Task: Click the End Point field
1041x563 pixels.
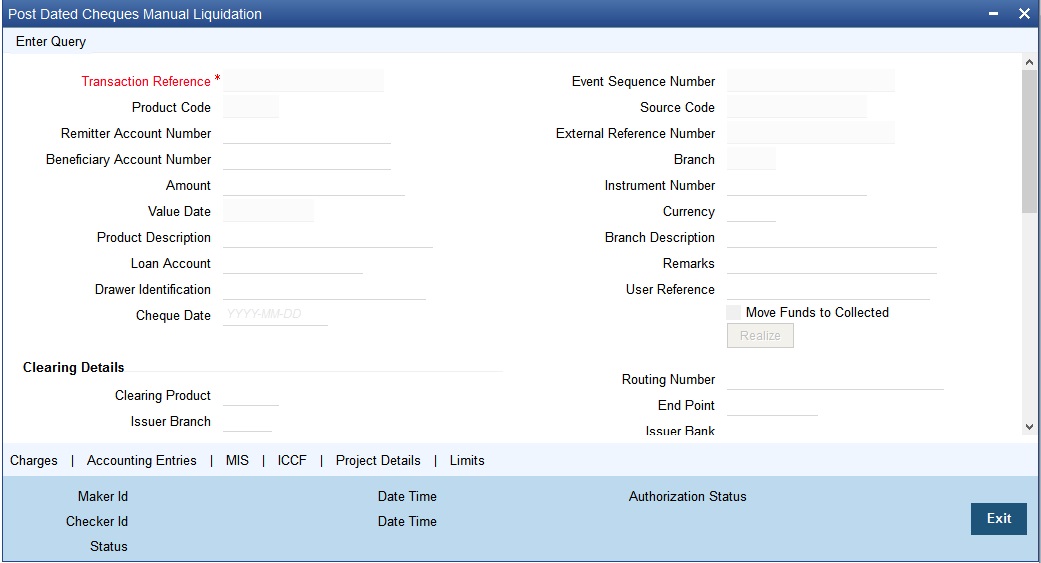Action: [x=772, y=405]
